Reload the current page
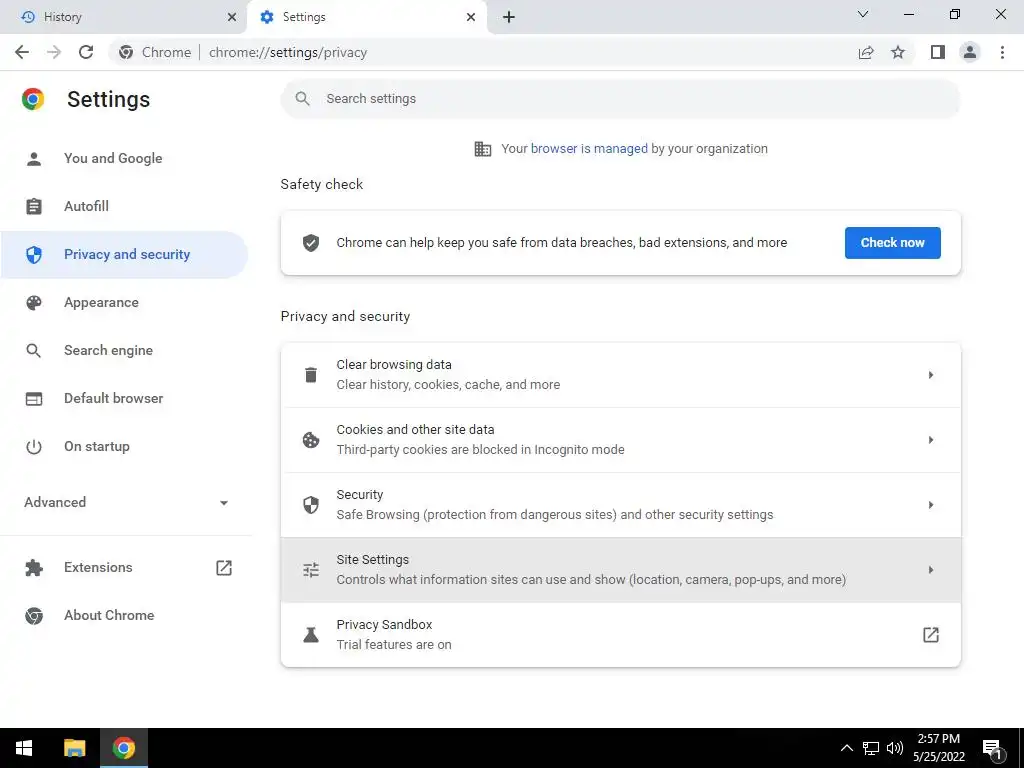 tap(86, 52)
